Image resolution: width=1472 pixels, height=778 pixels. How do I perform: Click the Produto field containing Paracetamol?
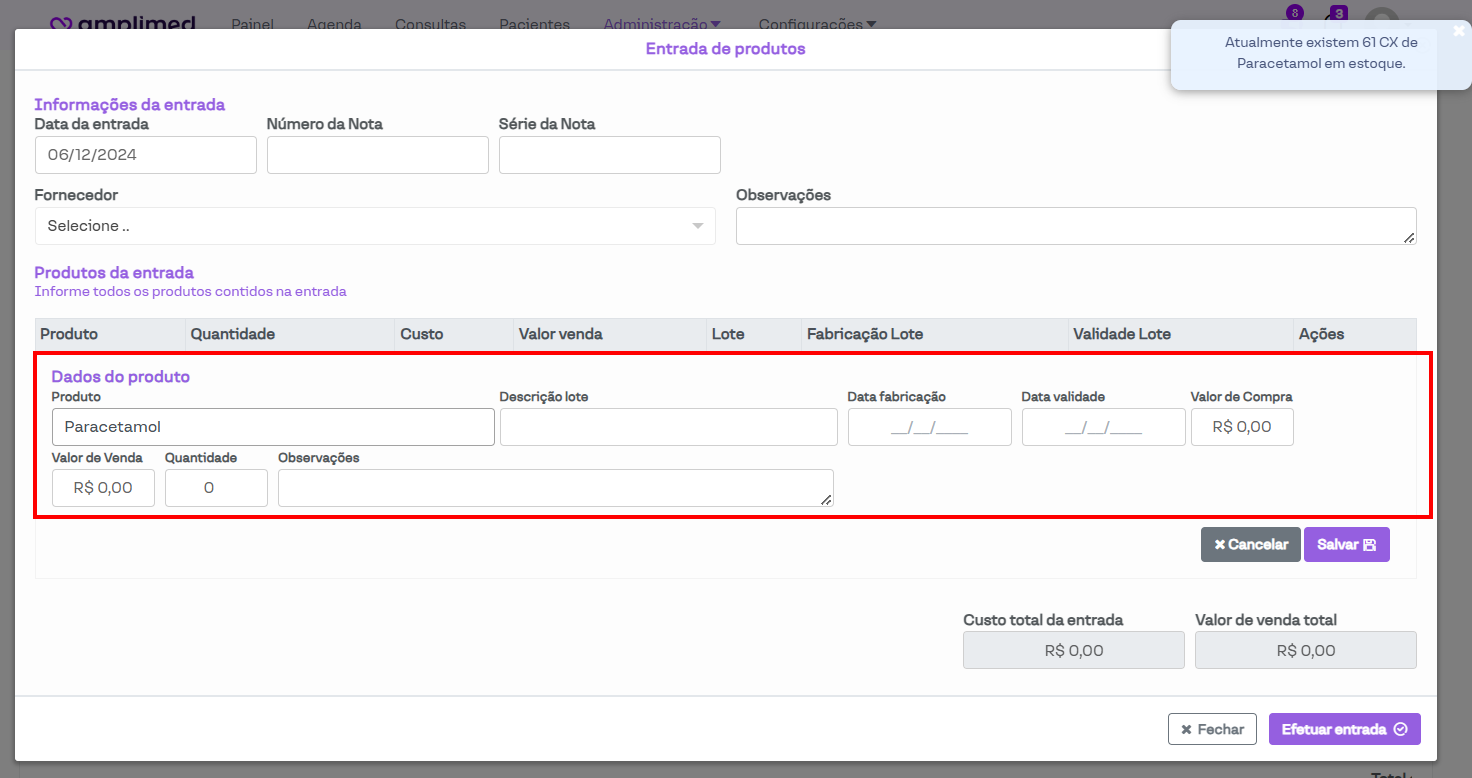(x=273, y=427)
